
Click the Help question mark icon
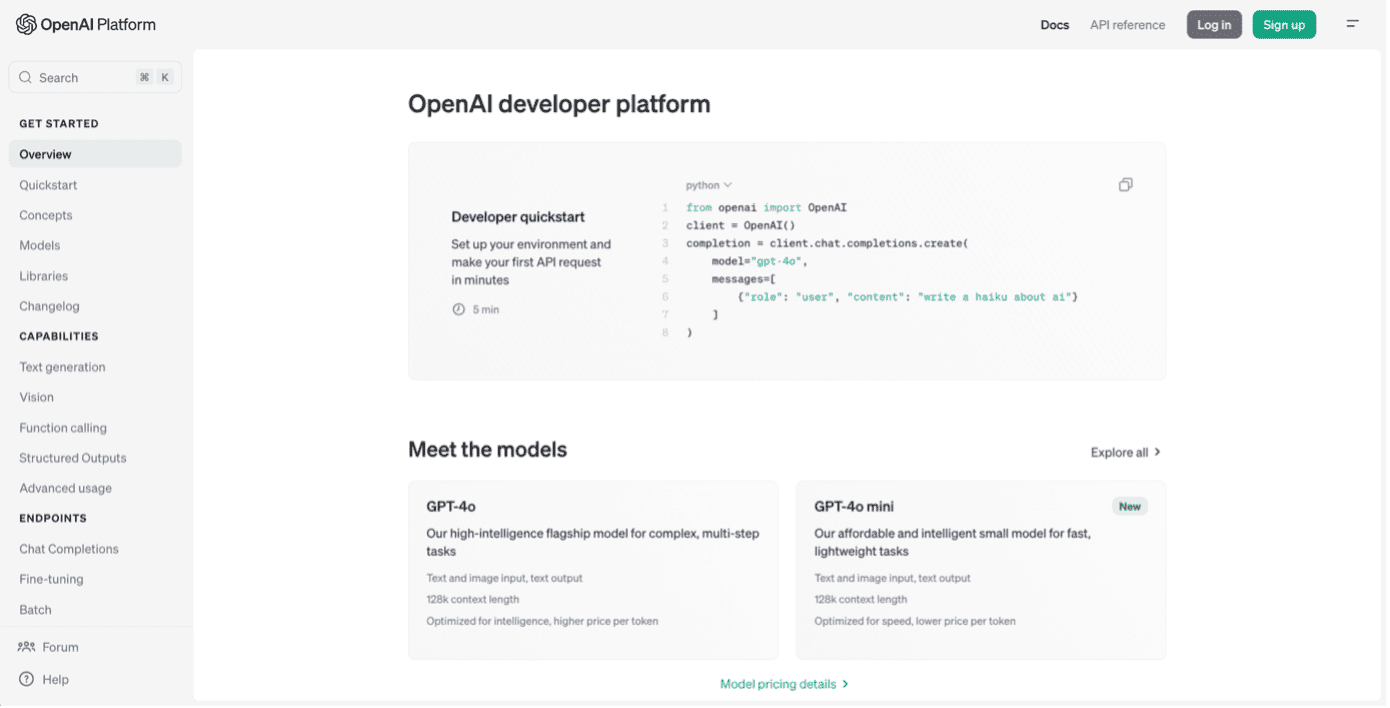27,680
